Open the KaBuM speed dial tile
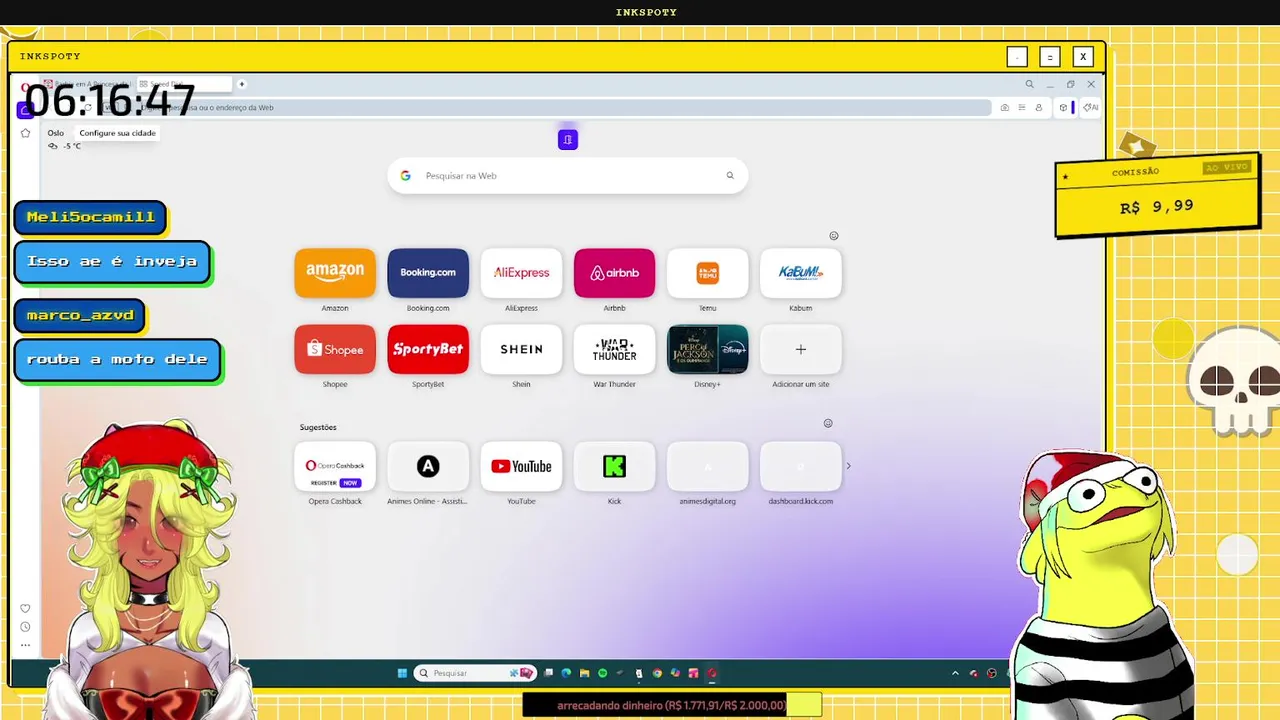The width and height of the screenshot is (1280, 720). (x=801, y=273)
